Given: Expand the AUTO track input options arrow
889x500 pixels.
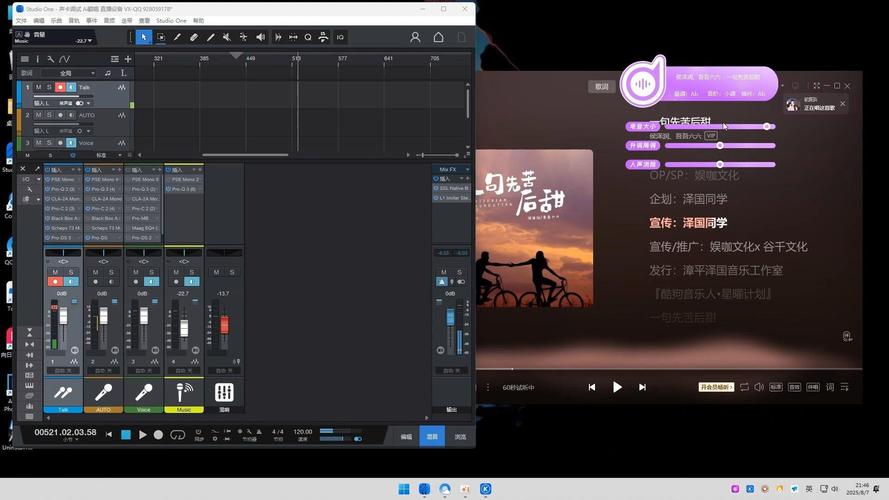Looking at the screenshot, I should [88, 131].
